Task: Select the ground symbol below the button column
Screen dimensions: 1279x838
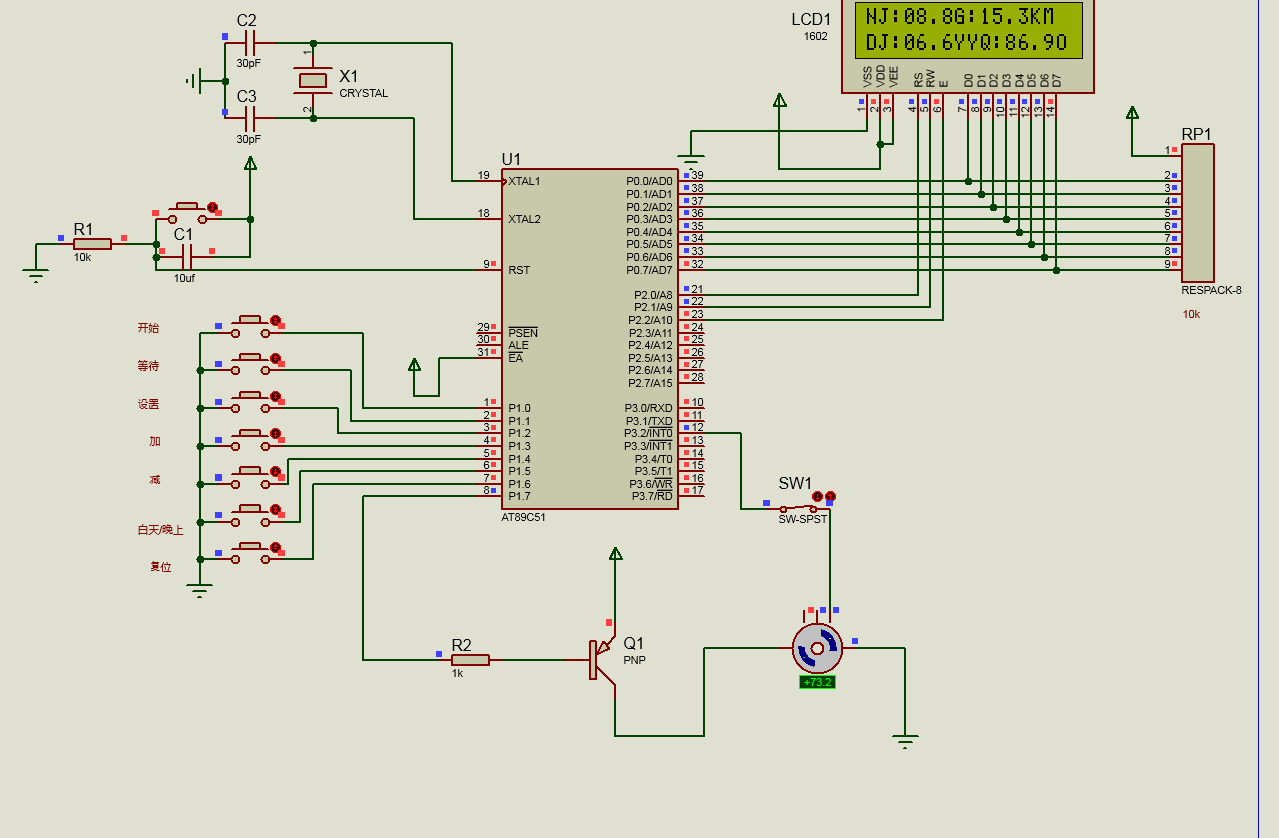Action: point(200,590)
